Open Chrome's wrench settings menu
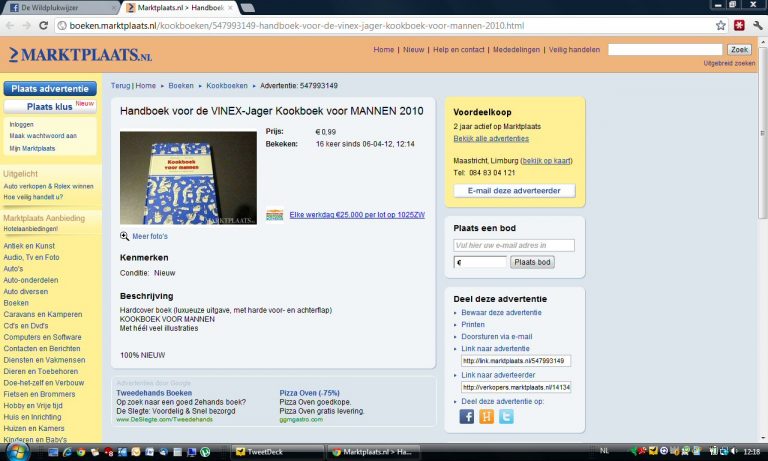Screen dimensions: 768x461 (758, 25)
